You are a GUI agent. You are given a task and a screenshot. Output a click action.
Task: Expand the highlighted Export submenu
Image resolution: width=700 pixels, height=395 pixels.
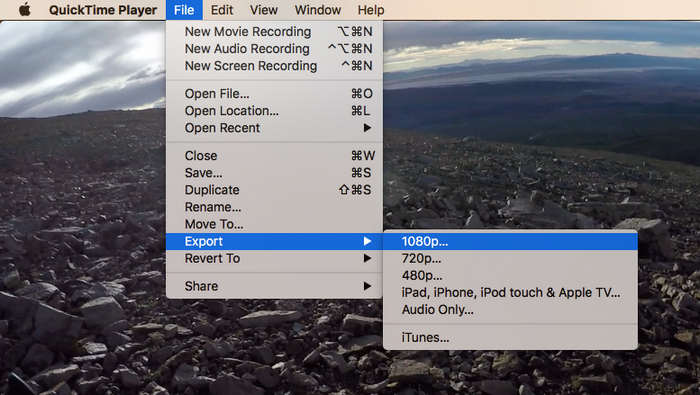coord(274,241)
